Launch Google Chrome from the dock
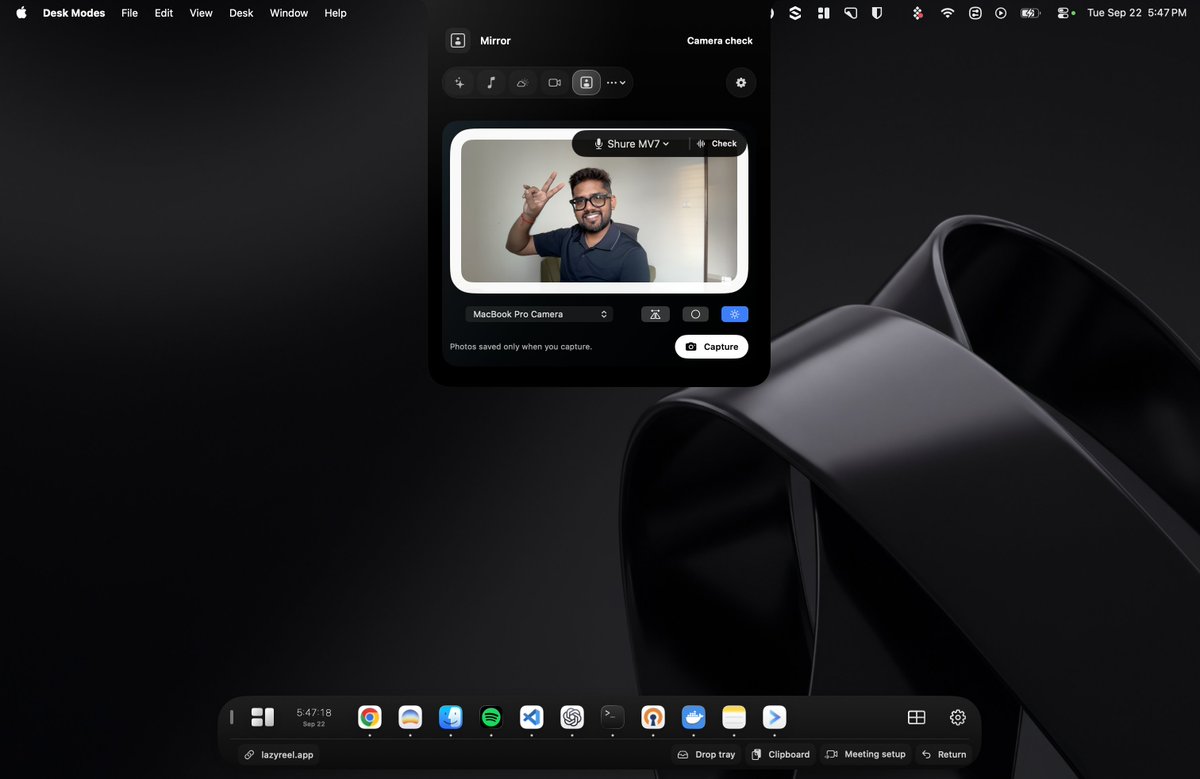The image size is (1200, 779). point(370,717)
